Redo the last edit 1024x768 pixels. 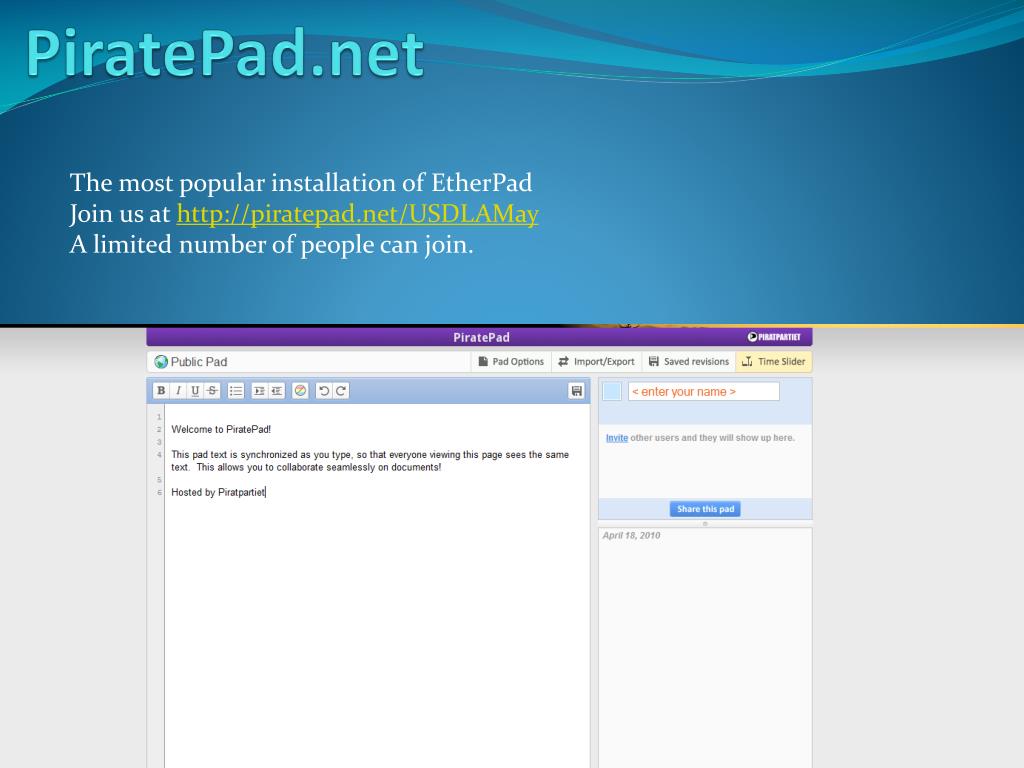(x=341, y=391)
